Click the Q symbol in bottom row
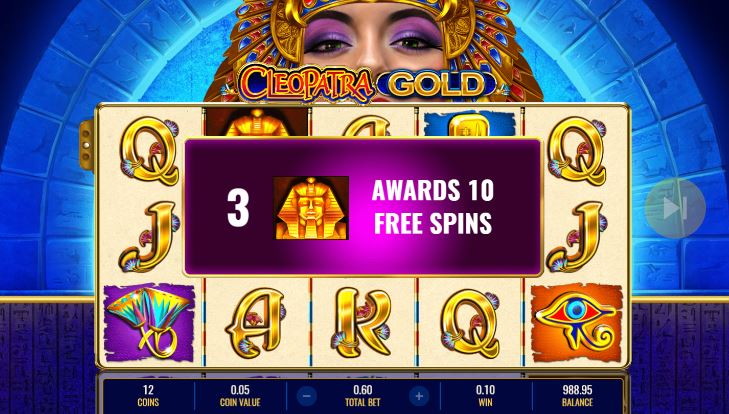The image size is (729, 414). [471, 323]
